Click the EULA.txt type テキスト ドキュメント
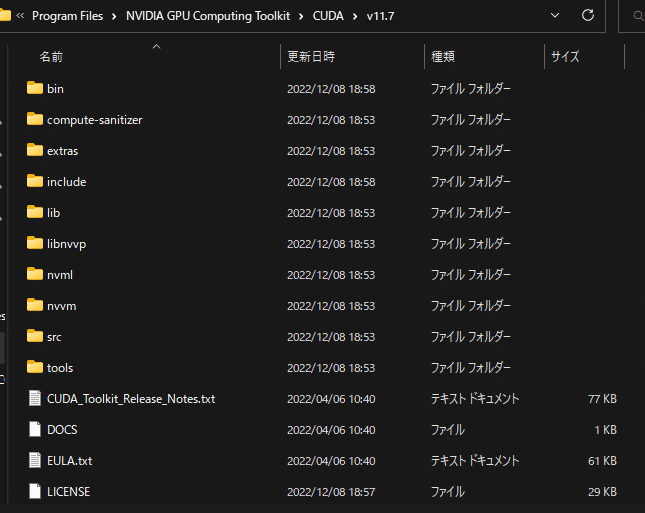The image size is (645, 513). 475,461
